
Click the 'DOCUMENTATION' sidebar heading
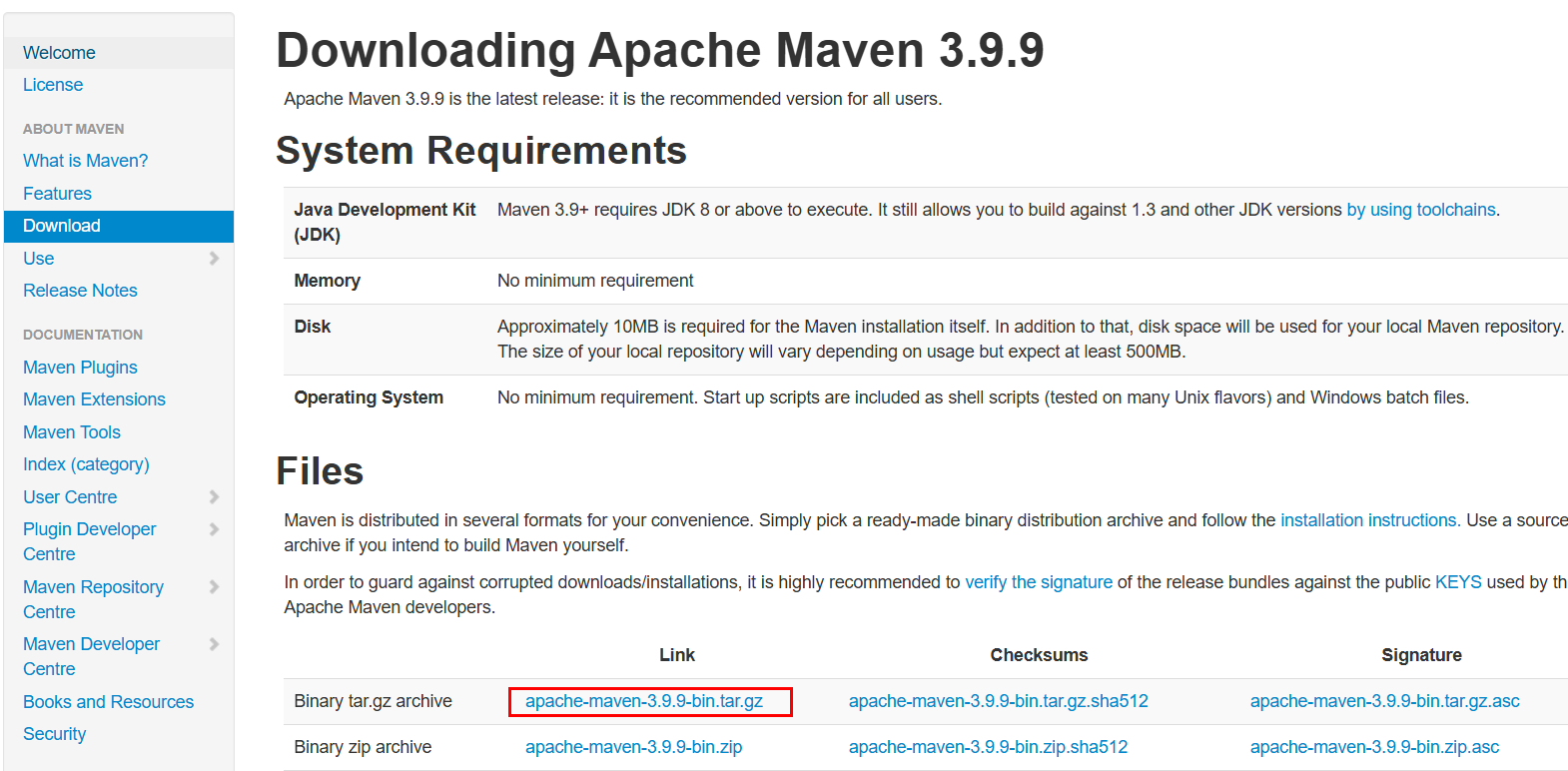(83, 335)
